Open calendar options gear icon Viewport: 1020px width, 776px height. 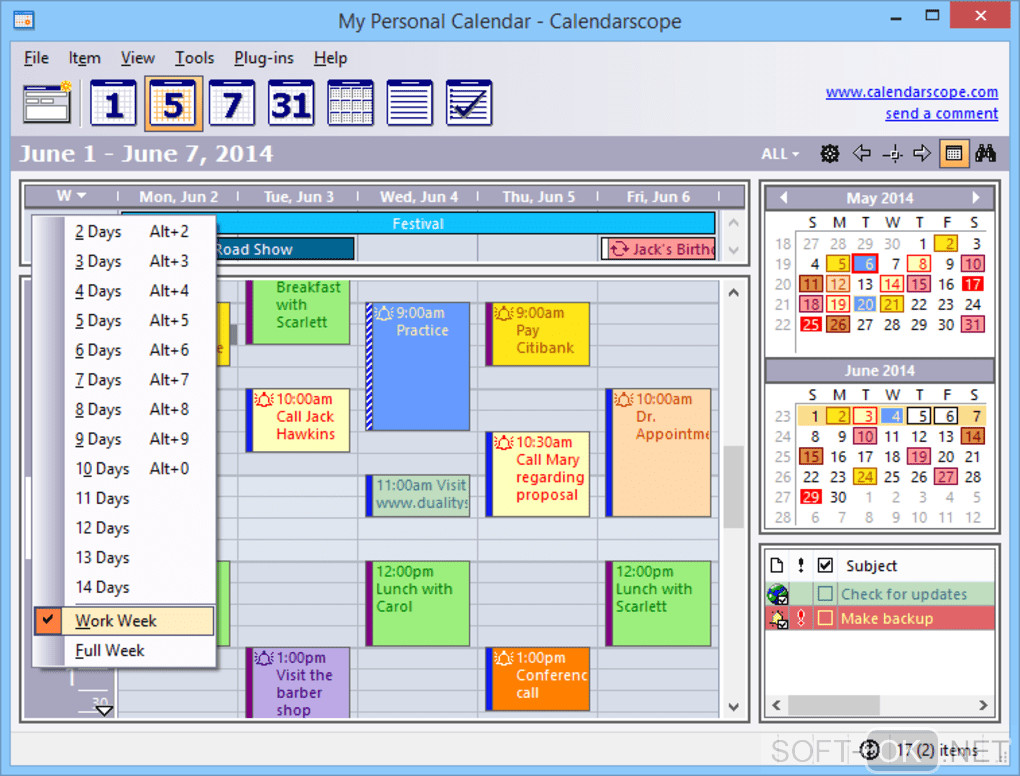point(829,154)
